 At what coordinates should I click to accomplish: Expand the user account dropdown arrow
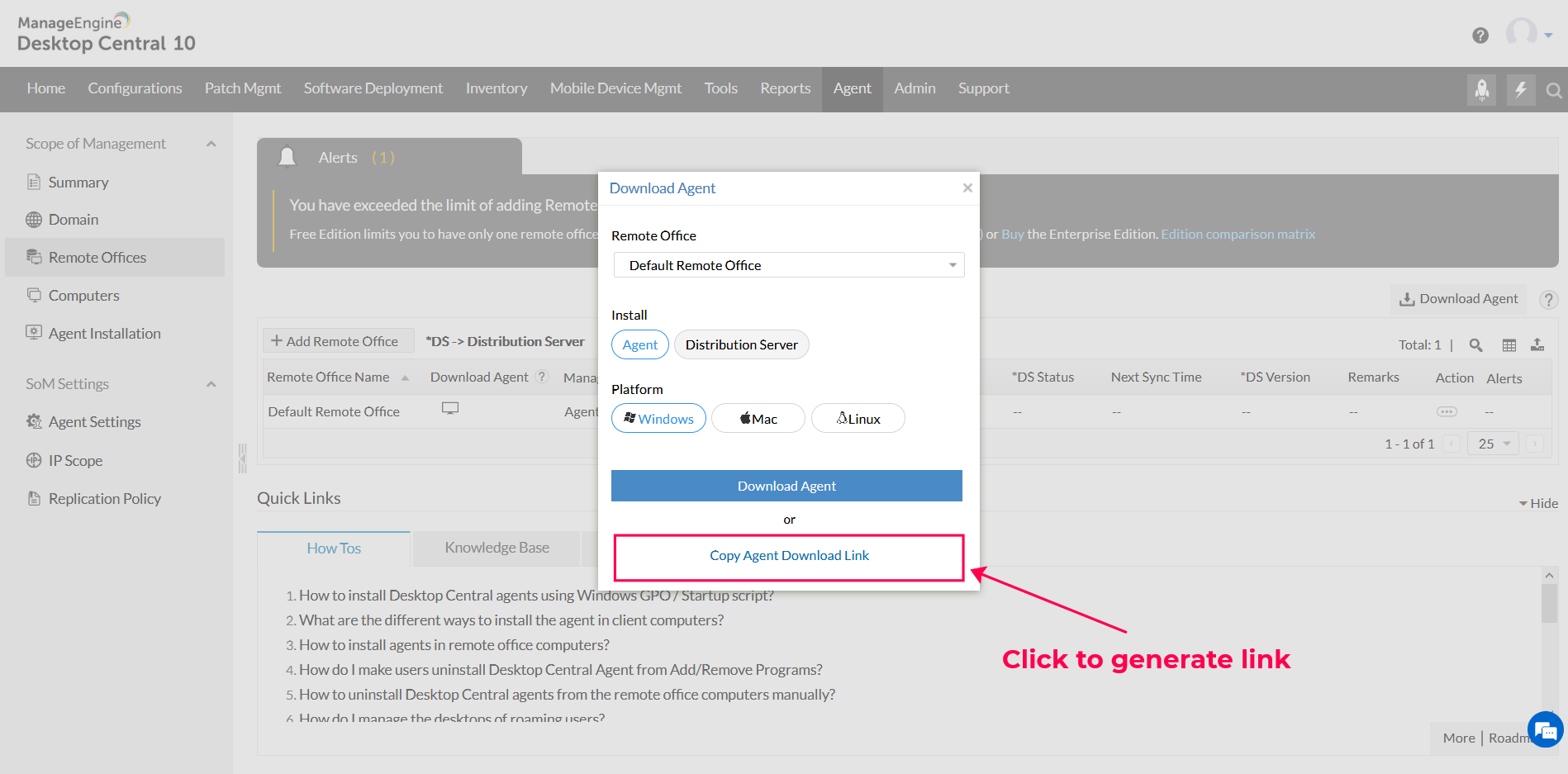pos(1548,36)
